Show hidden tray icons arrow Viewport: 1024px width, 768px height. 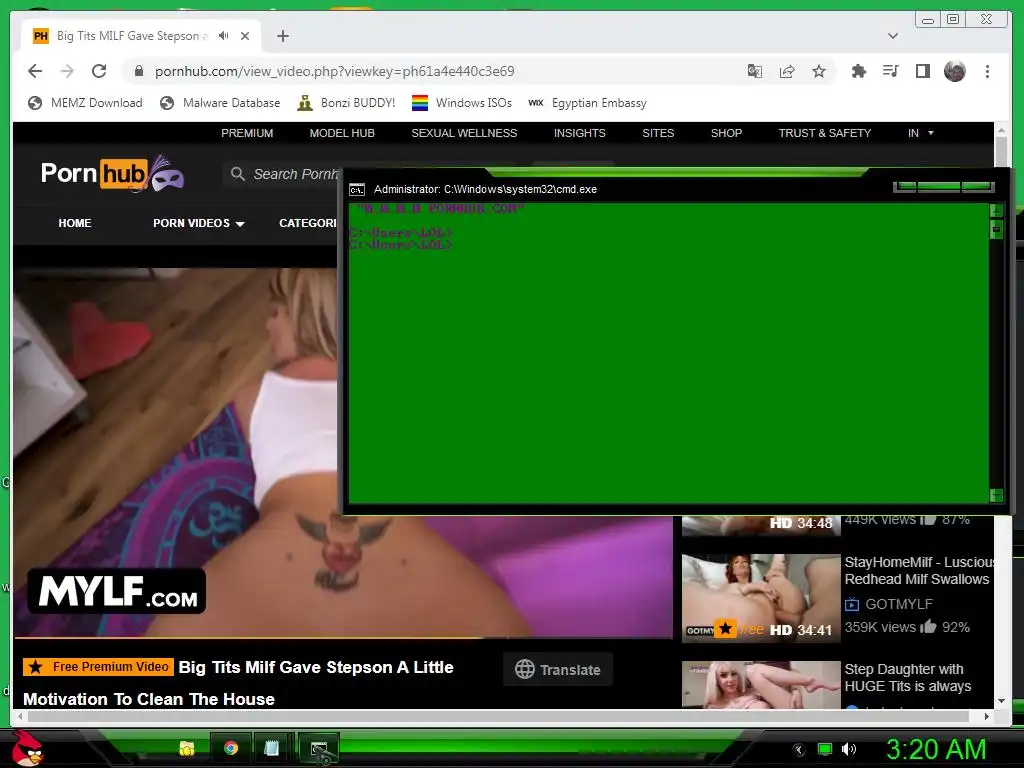pyautogui.click(x=798, y=750)
